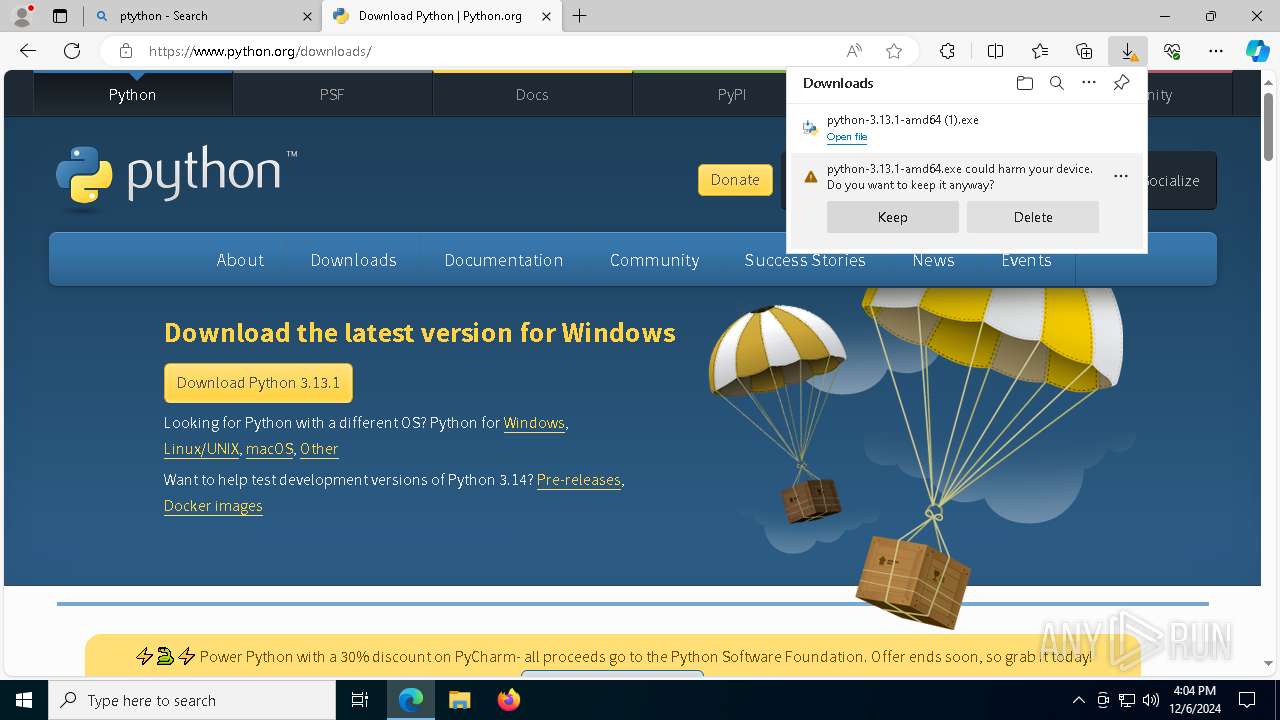Open options for blocked python download
The width and height of the screenshot is (1280, 720).
(1121, 176)
